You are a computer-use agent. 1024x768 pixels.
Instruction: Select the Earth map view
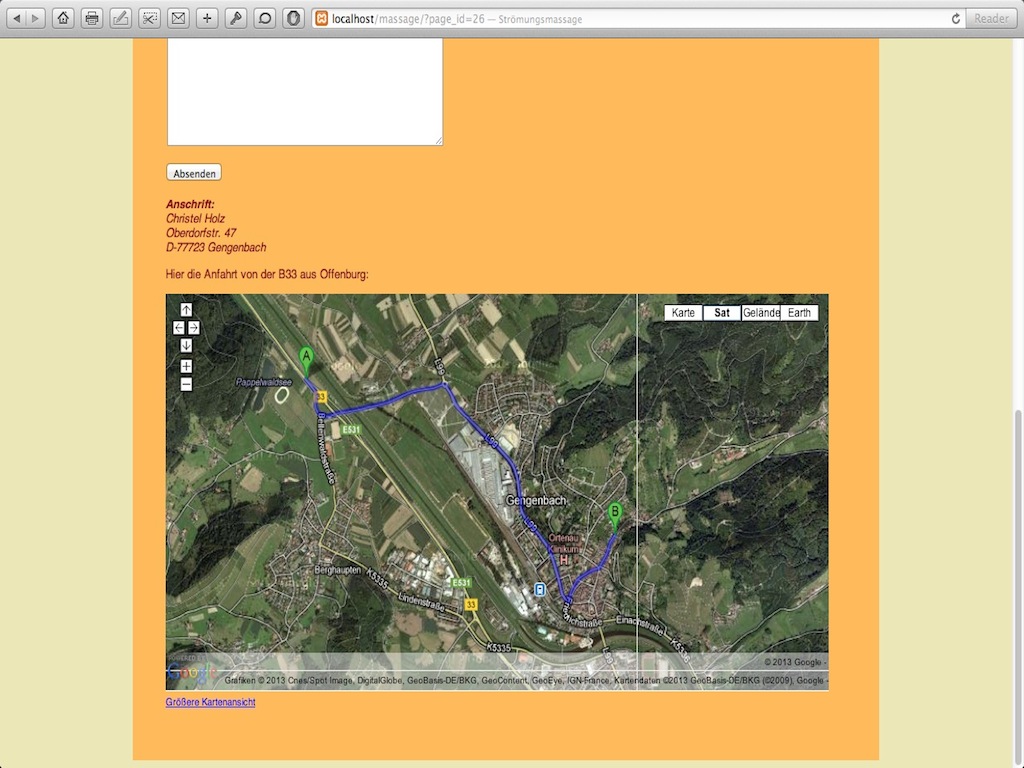coord(799,313)
